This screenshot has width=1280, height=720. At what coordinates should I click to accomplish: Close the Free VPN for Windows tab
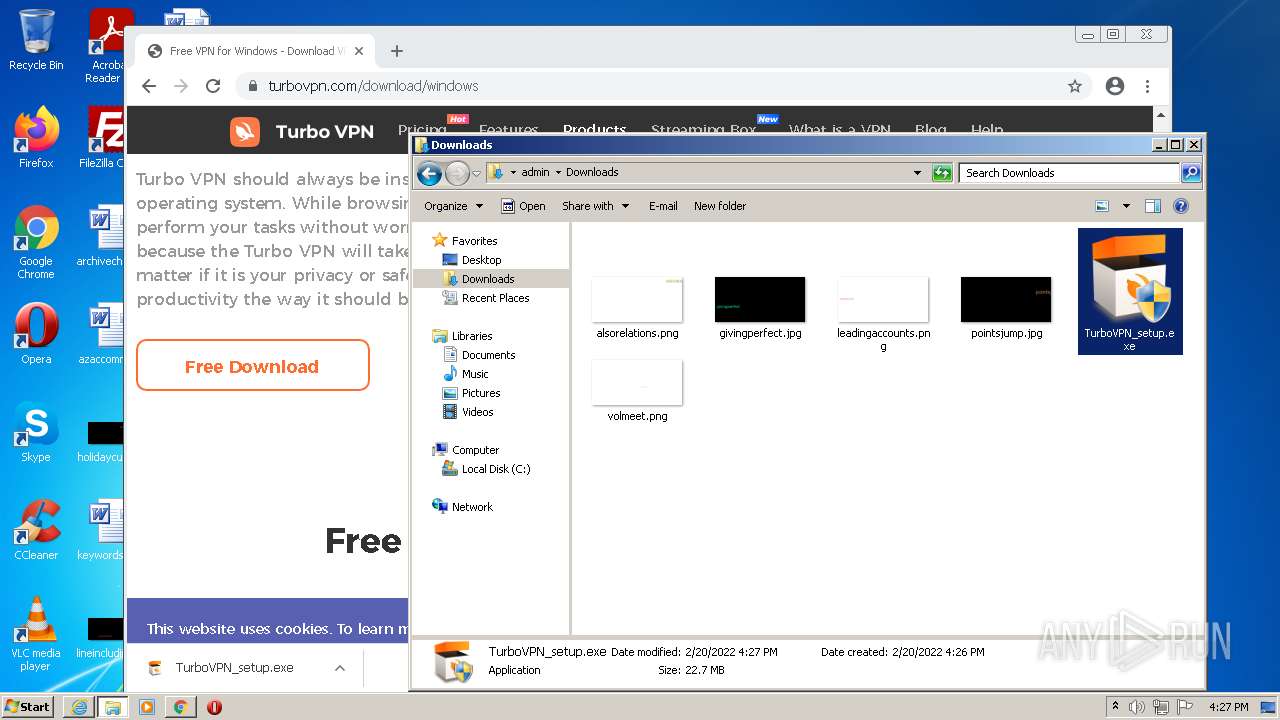click(359, 51)
